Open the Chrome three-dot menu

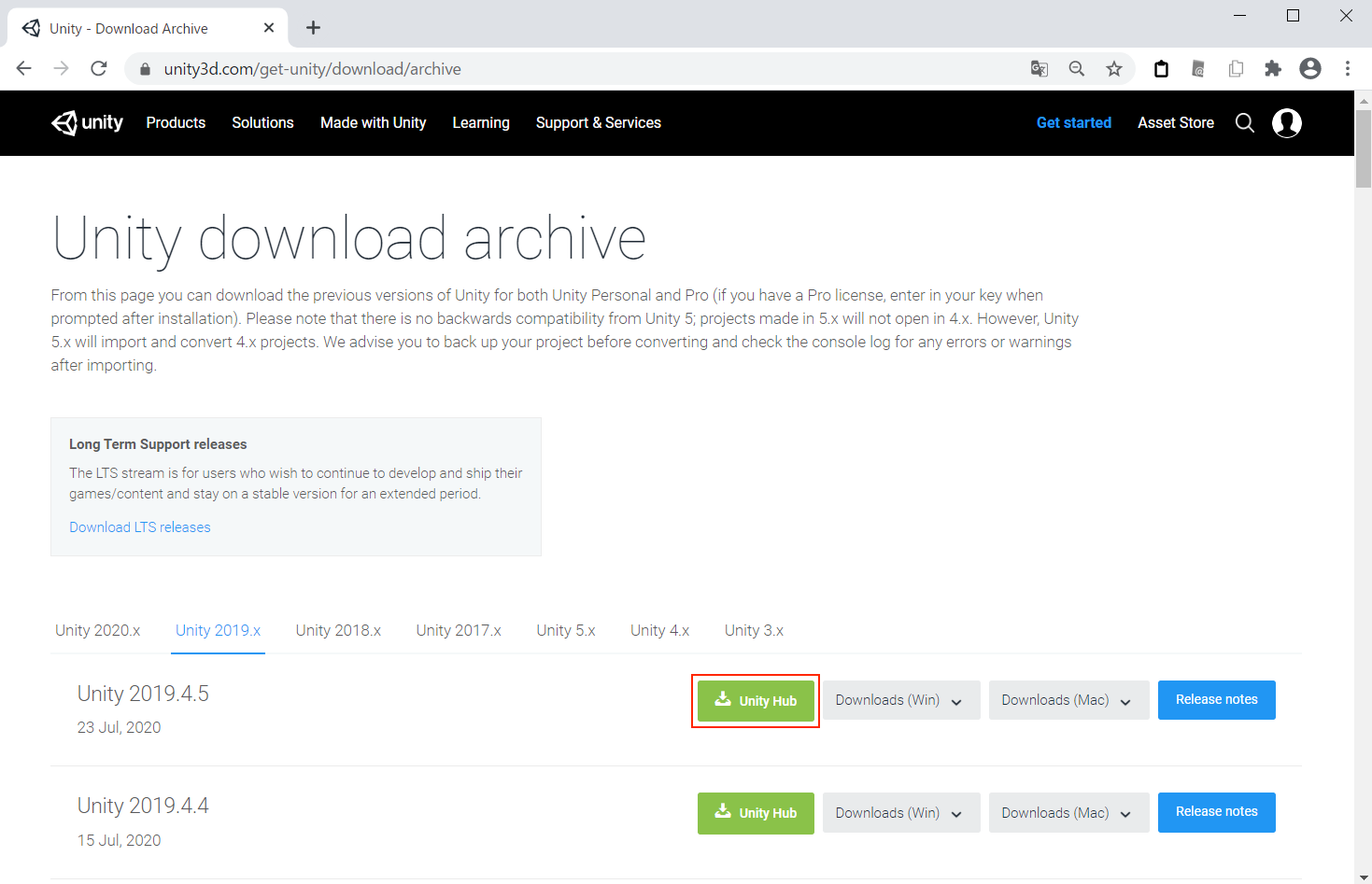click(x=1347, y=69)
